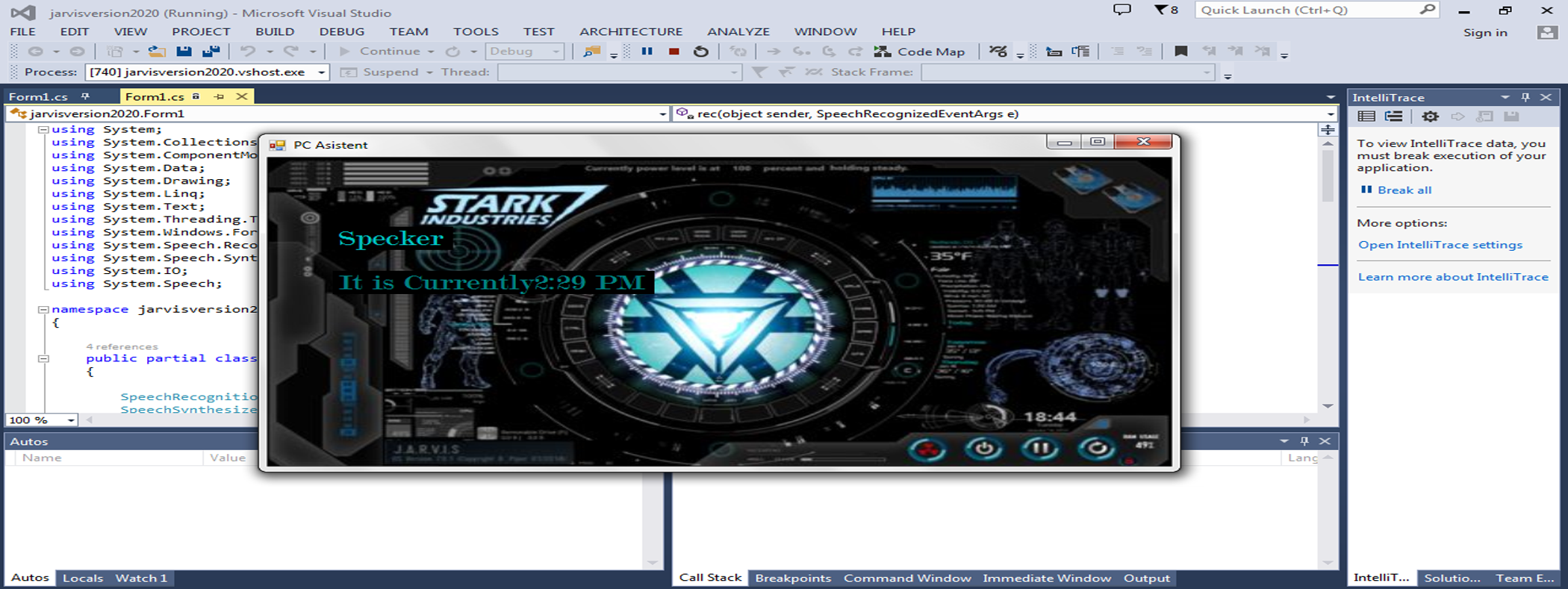Open the Process dropdown list
The width and height of the screenshot is (1568, 589).
pyautogui.click(x=322, y=72)
